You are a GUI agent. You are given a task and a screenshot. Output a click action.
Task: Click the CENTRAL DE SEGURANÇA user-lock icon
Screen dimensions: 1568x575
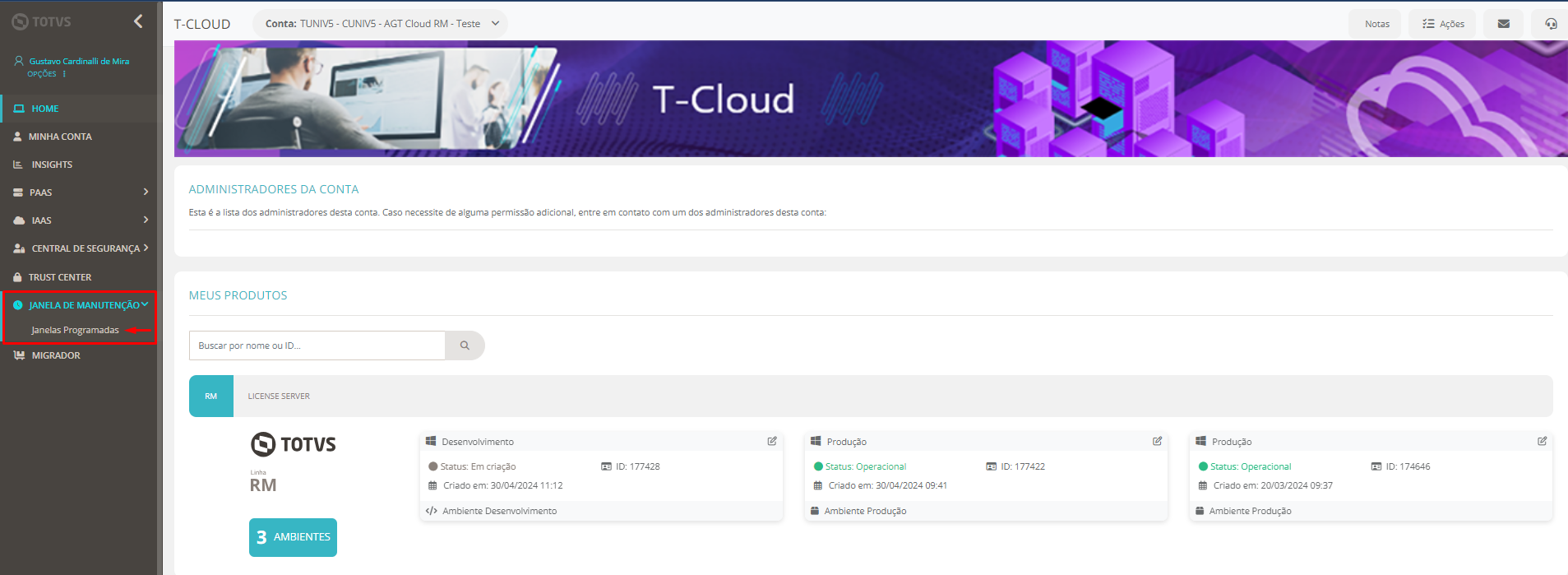19,248
